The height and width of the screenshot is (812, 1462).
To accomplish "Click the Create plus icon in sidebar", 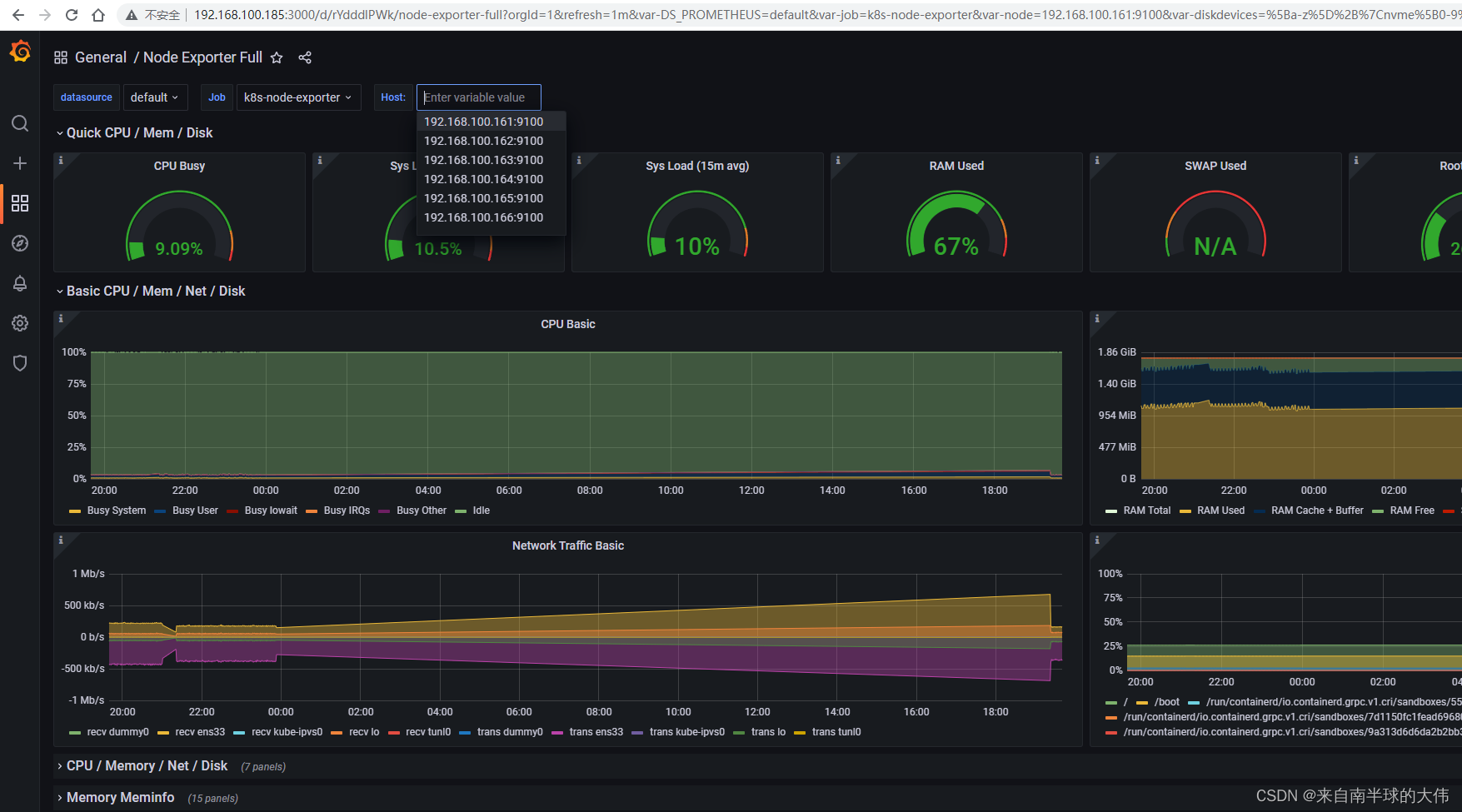I will point(20,163).
